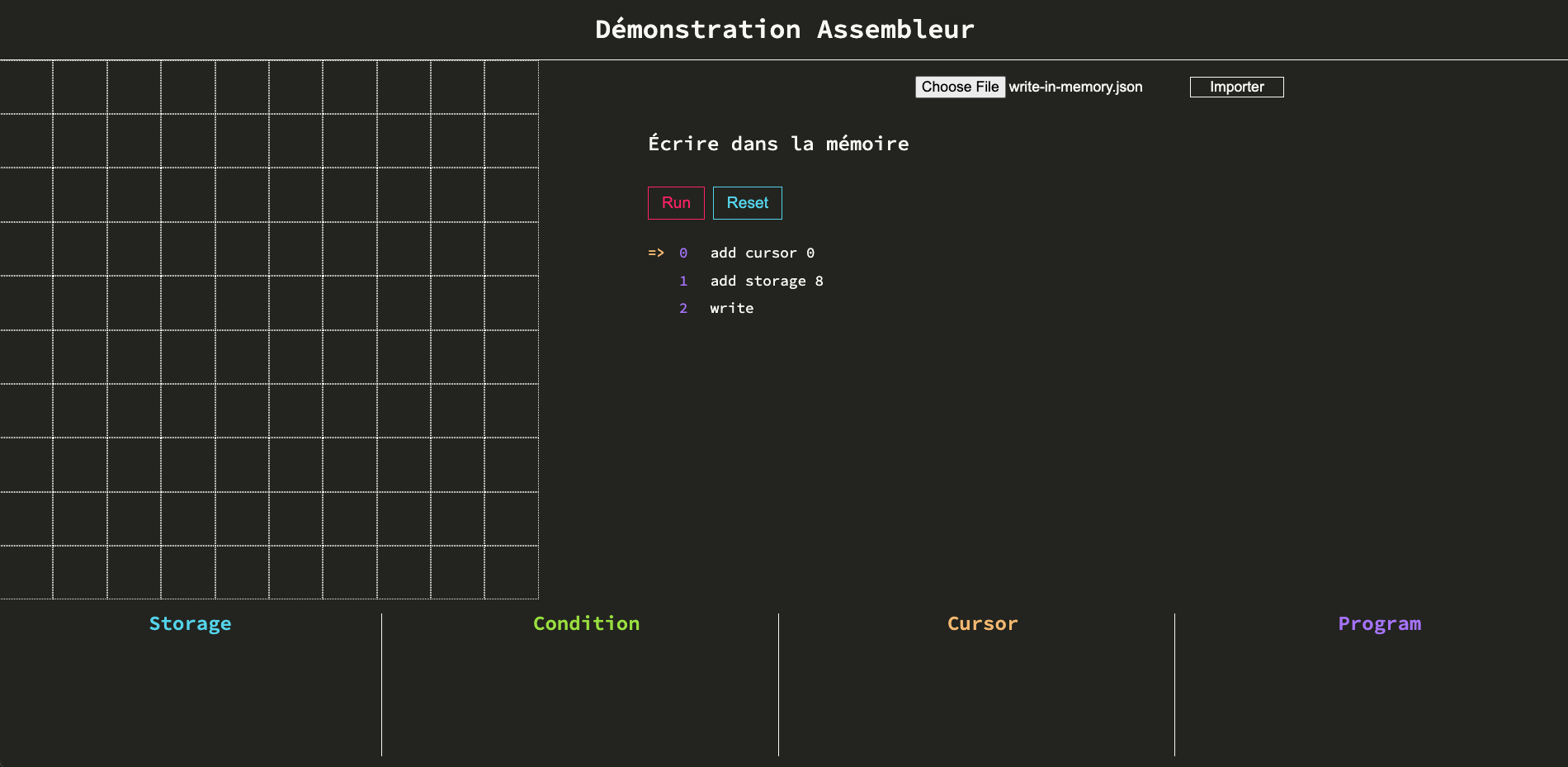Click the 'Démonstration Assembleur' page heading
This screenshot has width=1568, height=767.
[783, 29]
